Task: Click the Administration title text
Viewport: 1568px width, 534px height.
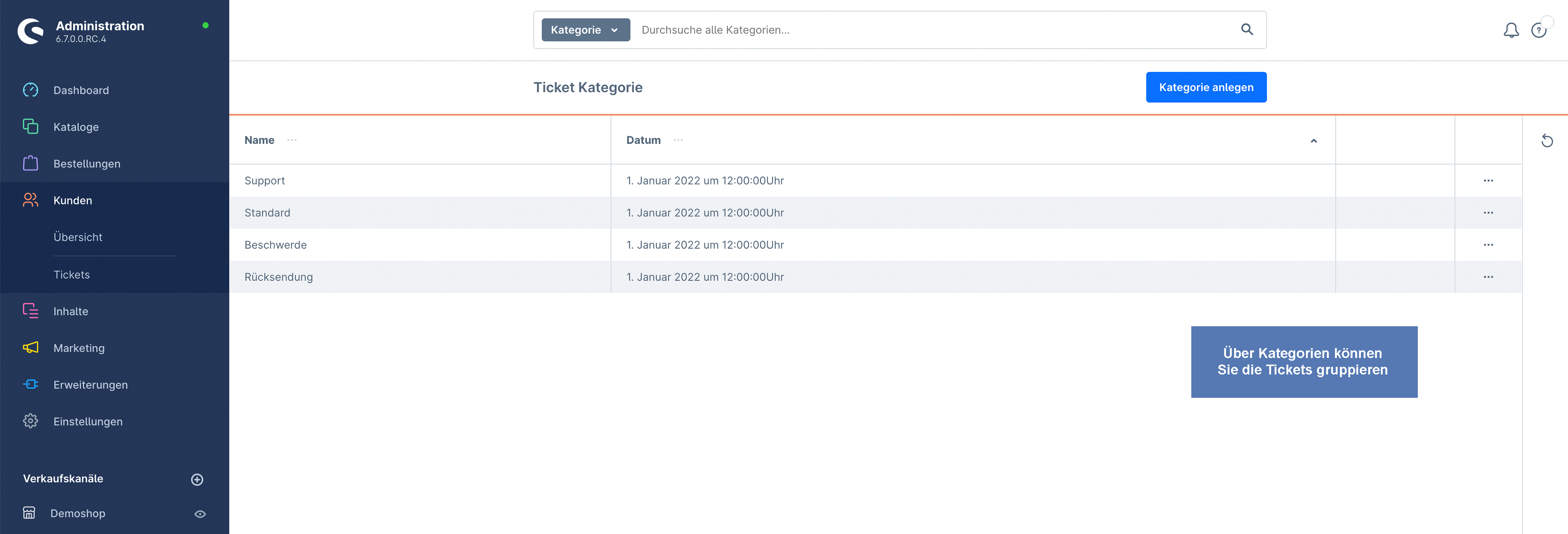Action: click(100, 26)
